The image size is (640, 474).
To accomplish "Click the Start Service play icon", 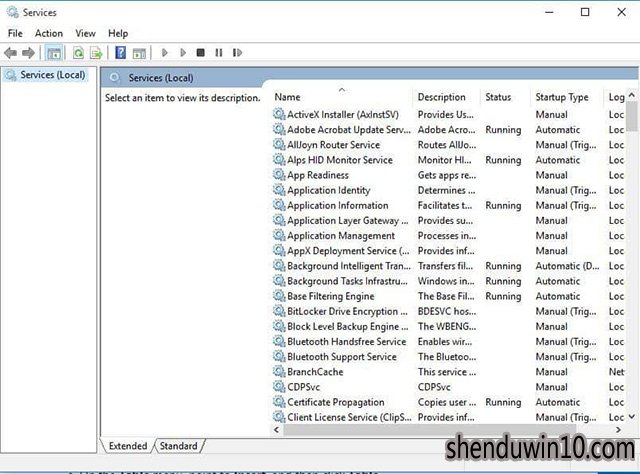I will (x=165, y=53).
